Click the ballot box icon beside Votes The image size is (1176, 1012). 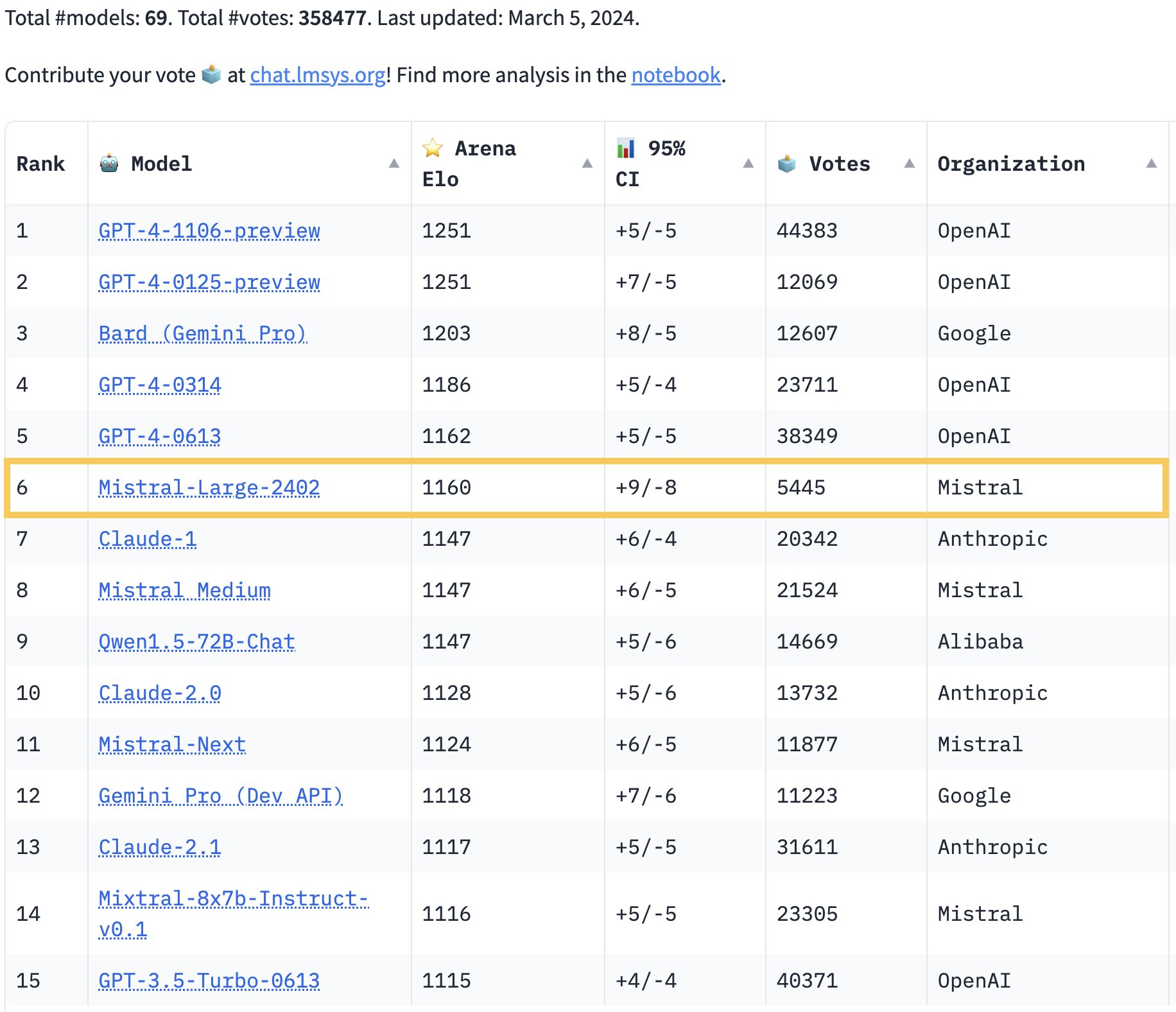tap(787, 164)
